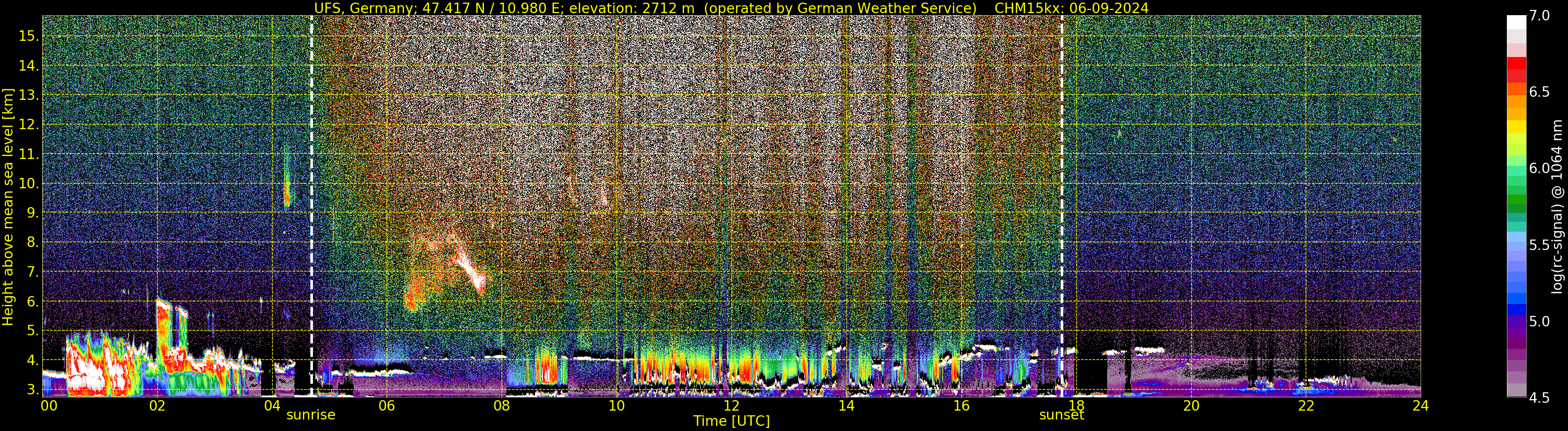Viewport: 1568px width, 431px height.
Task: Click the '24' time axis tick label
Action: [1421, 406]
